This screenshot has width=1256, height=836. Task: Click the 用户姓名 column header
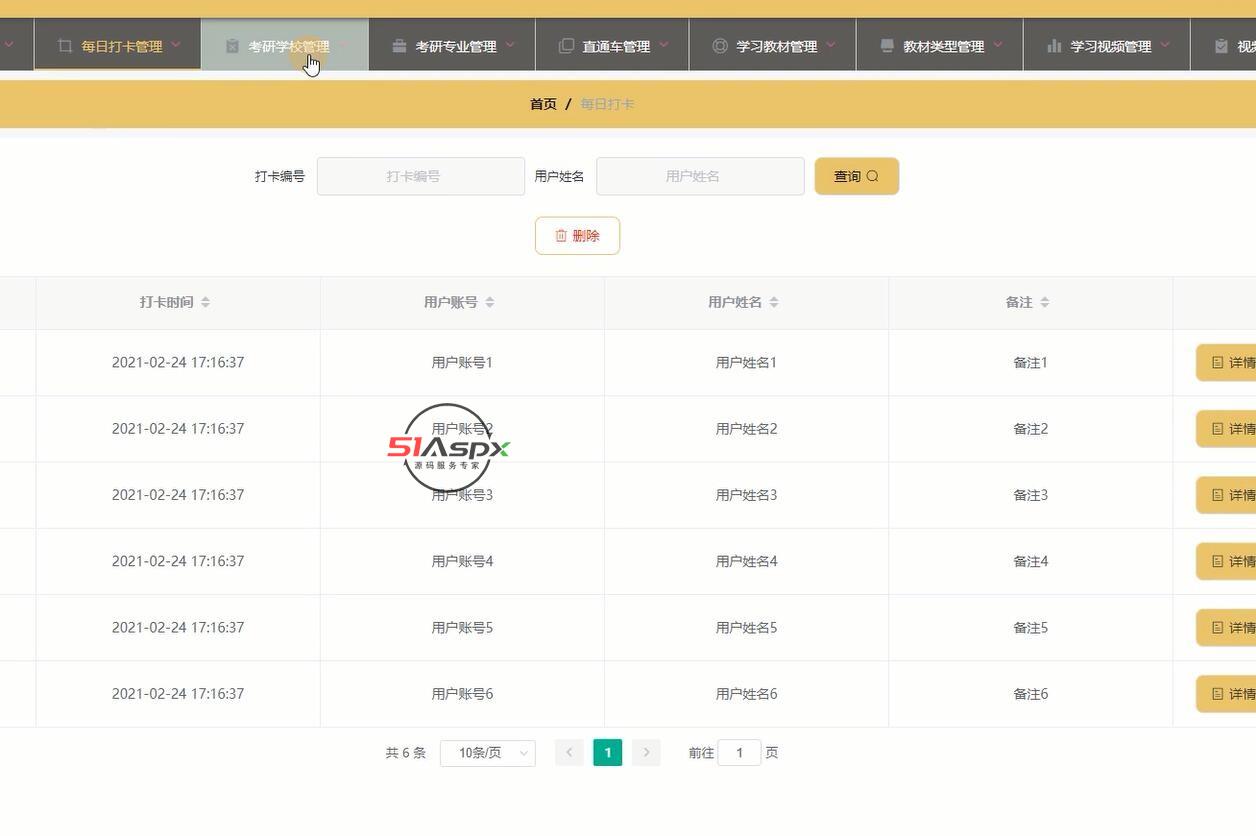746,302
